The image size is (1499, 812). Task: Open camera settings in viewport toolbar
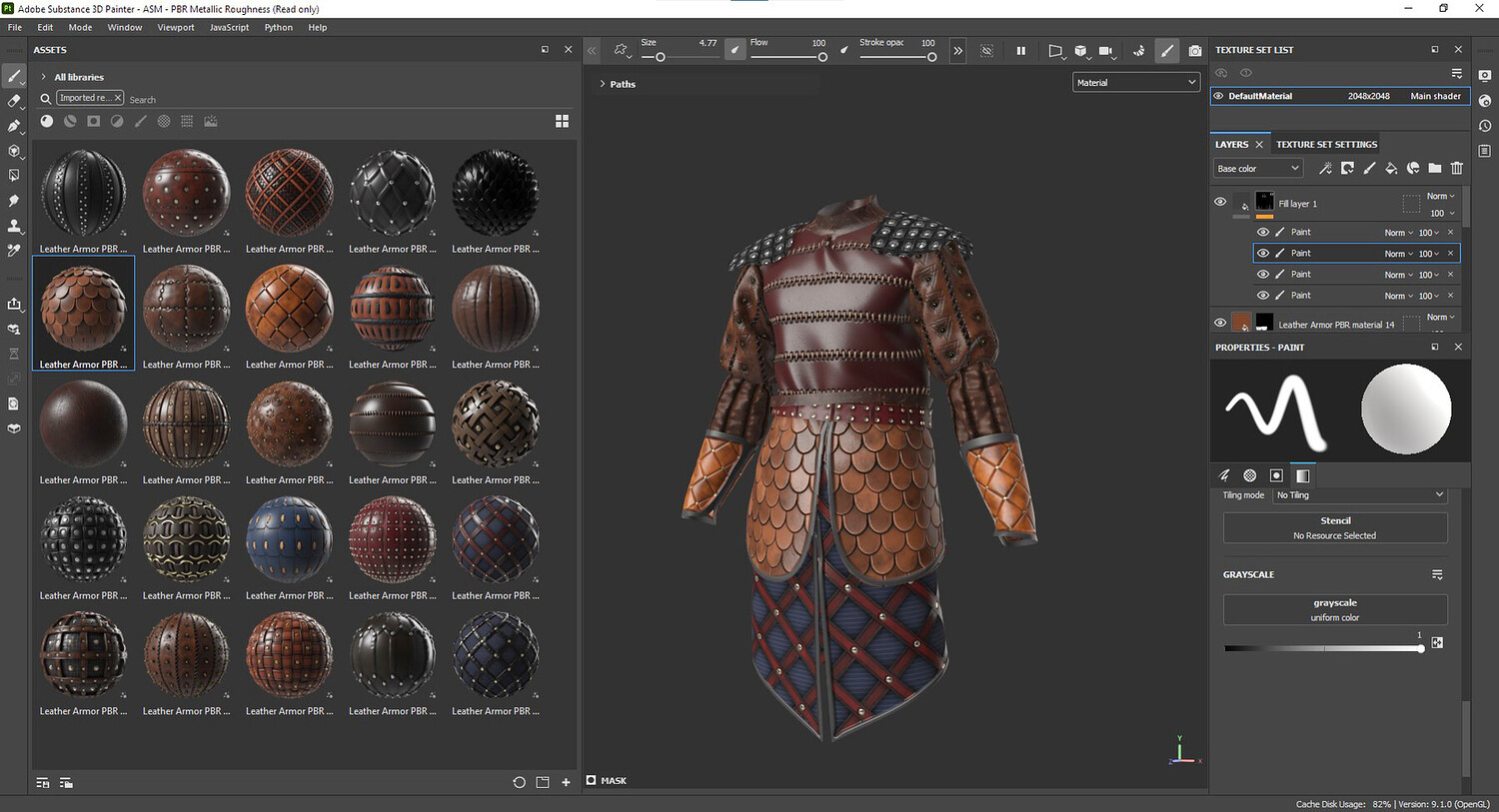click(1106, 50)
